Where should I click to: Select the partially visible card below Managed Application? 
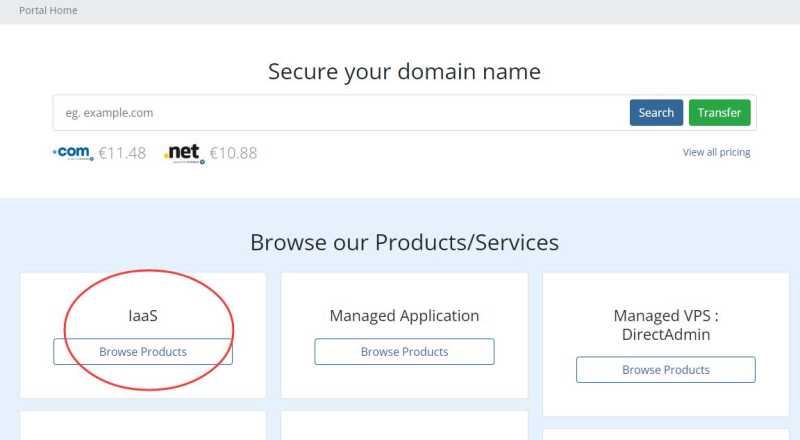tap(405, 426)
